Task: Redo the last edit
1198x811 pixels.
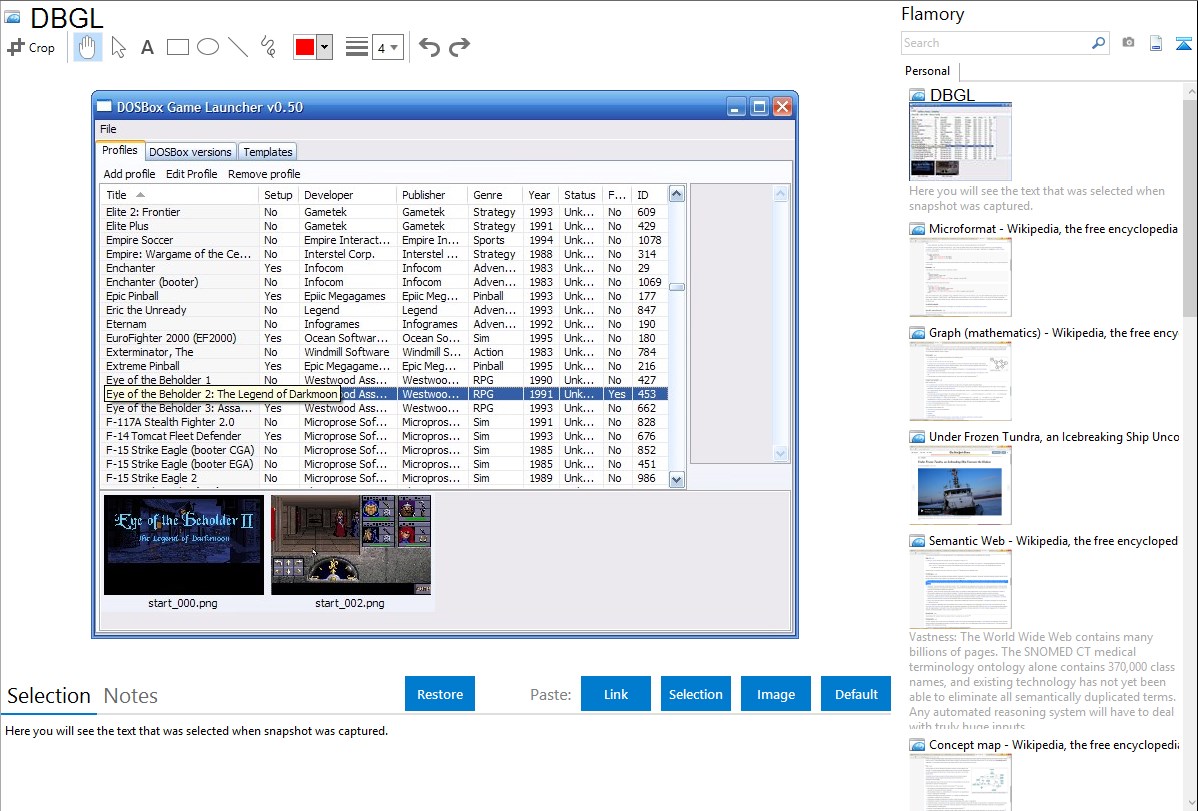Action: pyautogui.click(x=459, y=47)
